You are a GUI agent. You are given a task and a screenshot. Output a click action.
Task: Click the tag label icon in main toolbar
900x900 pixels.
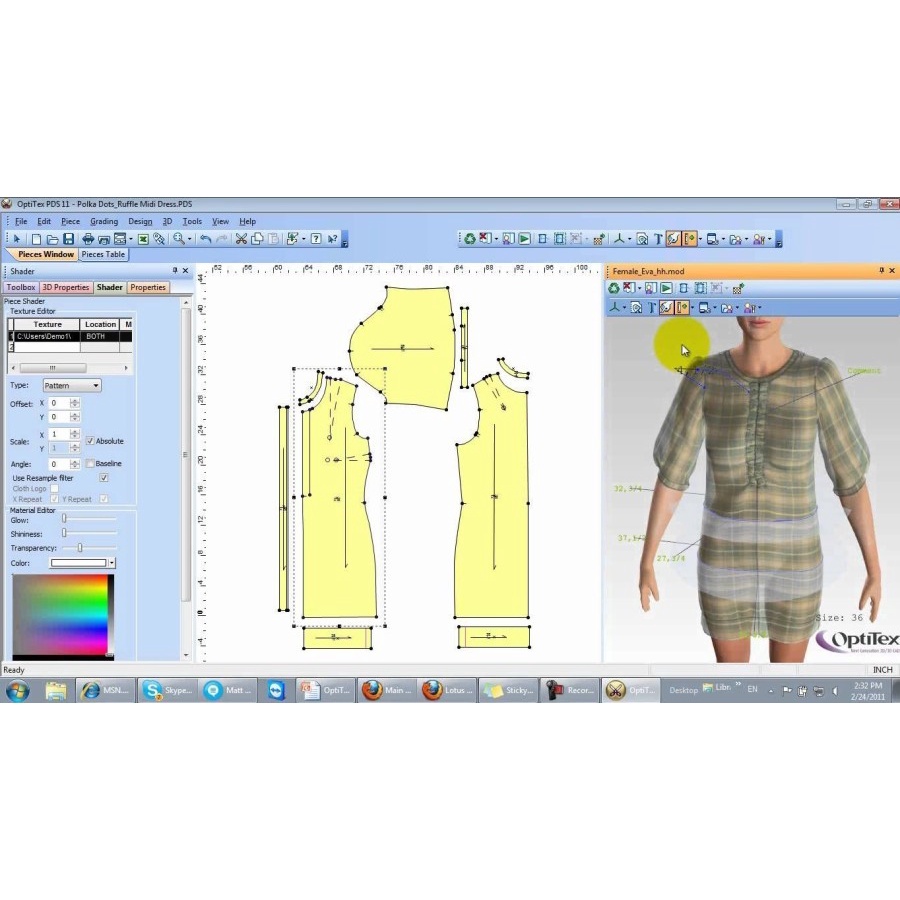point(159,239)
